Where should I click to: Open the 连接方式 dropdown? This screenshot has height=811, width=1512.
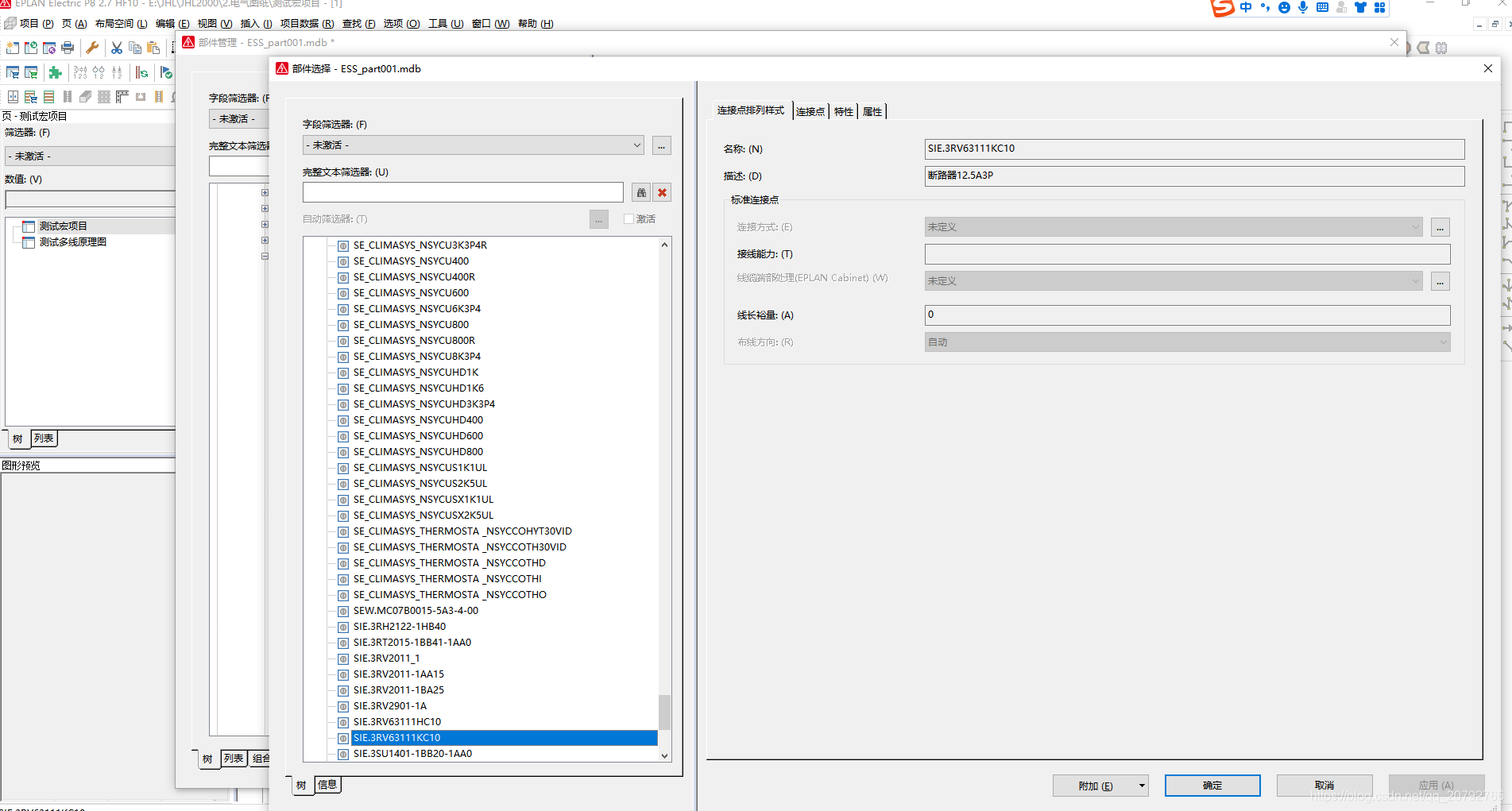[1415, 227]
